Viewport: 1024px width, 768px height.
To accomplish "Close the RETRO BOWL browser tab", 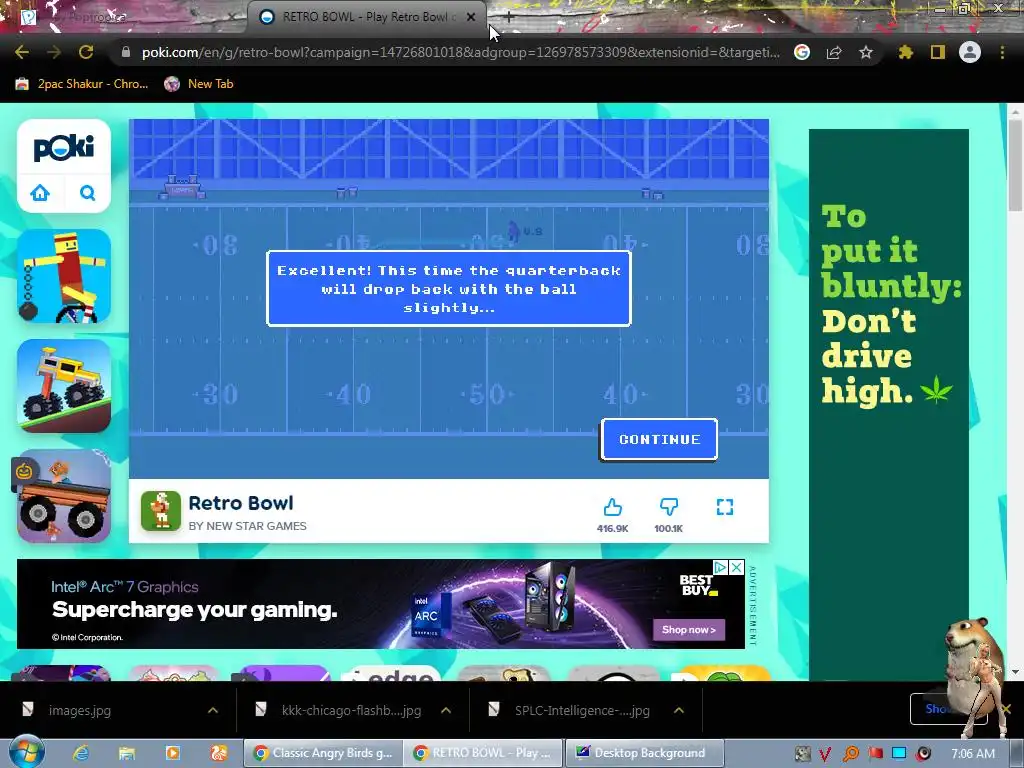I will pos(471,17).
